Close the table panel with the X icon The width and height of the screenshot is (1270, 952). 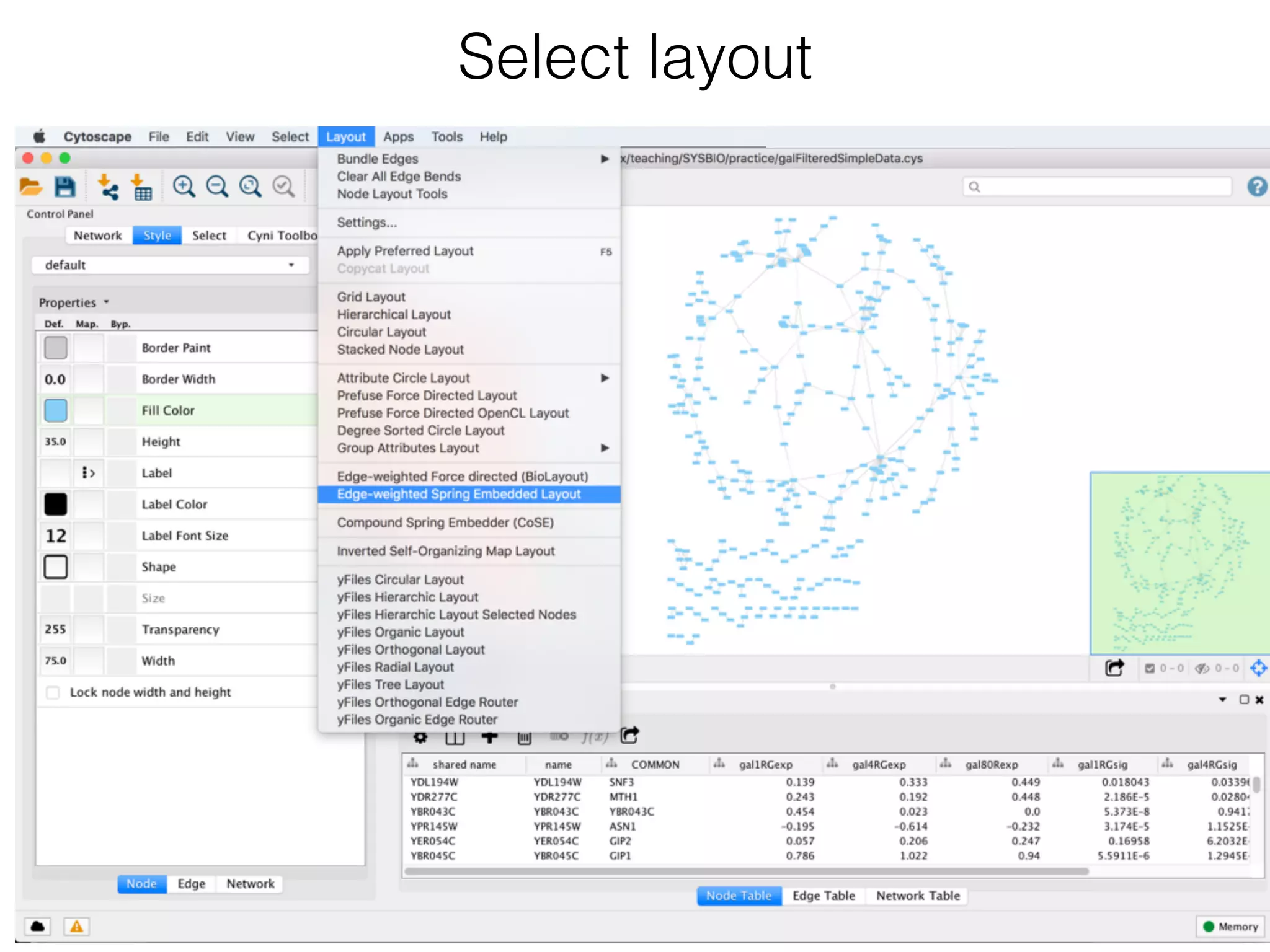(1259, 700)
